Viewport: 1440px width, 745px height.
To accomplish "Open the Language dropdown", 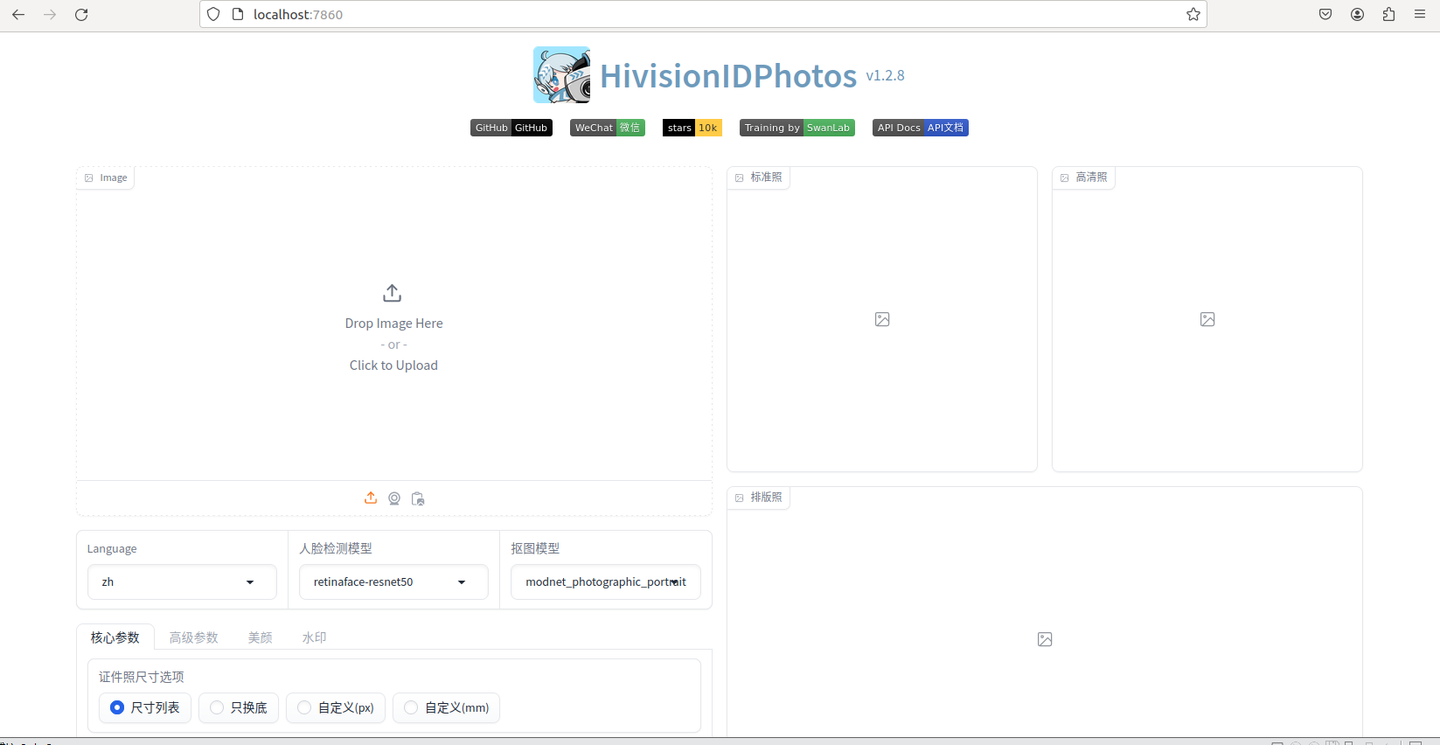I will click(x=181, y=581).
